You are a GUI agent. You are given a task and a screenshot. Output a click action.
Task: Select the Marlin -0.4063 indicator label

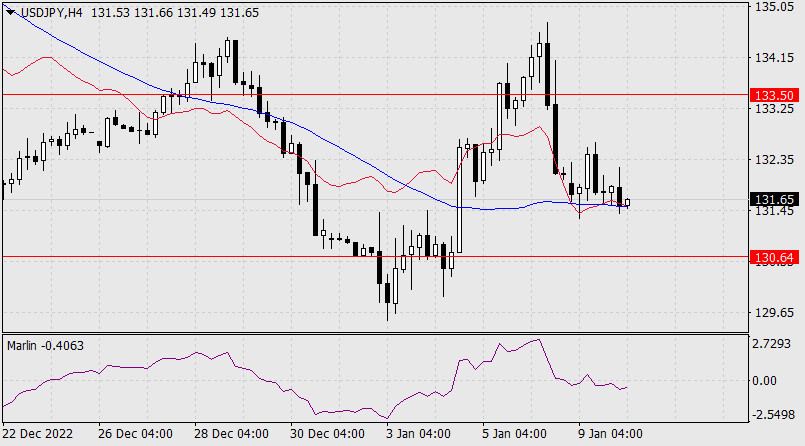[45, 346]
